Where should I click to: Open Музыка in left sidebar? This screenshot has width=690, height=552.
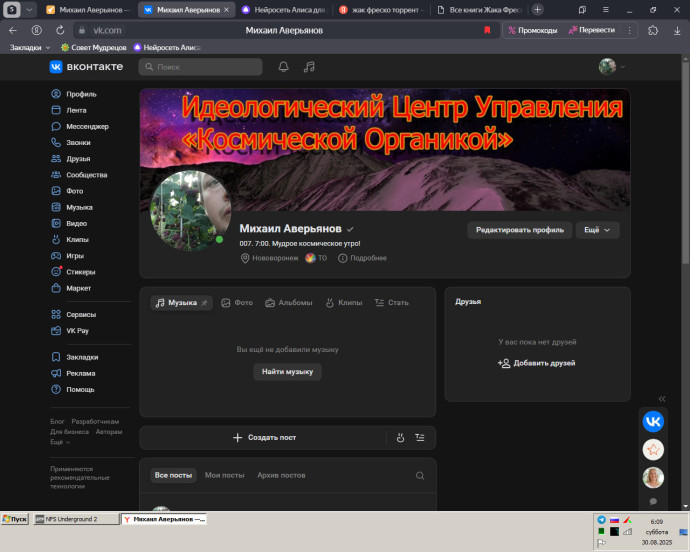coord(72,207)
